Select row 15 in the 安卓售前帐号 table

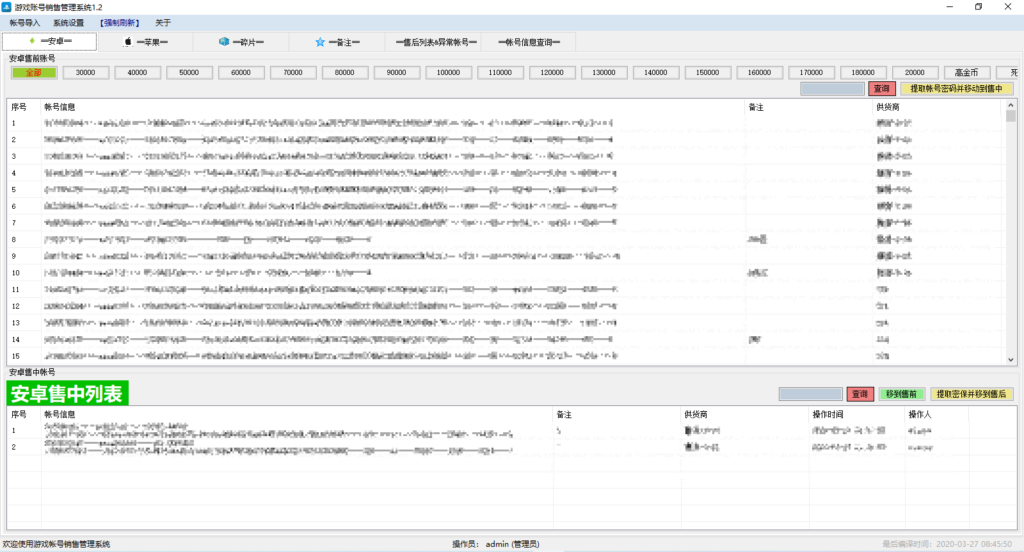point(506,356)
